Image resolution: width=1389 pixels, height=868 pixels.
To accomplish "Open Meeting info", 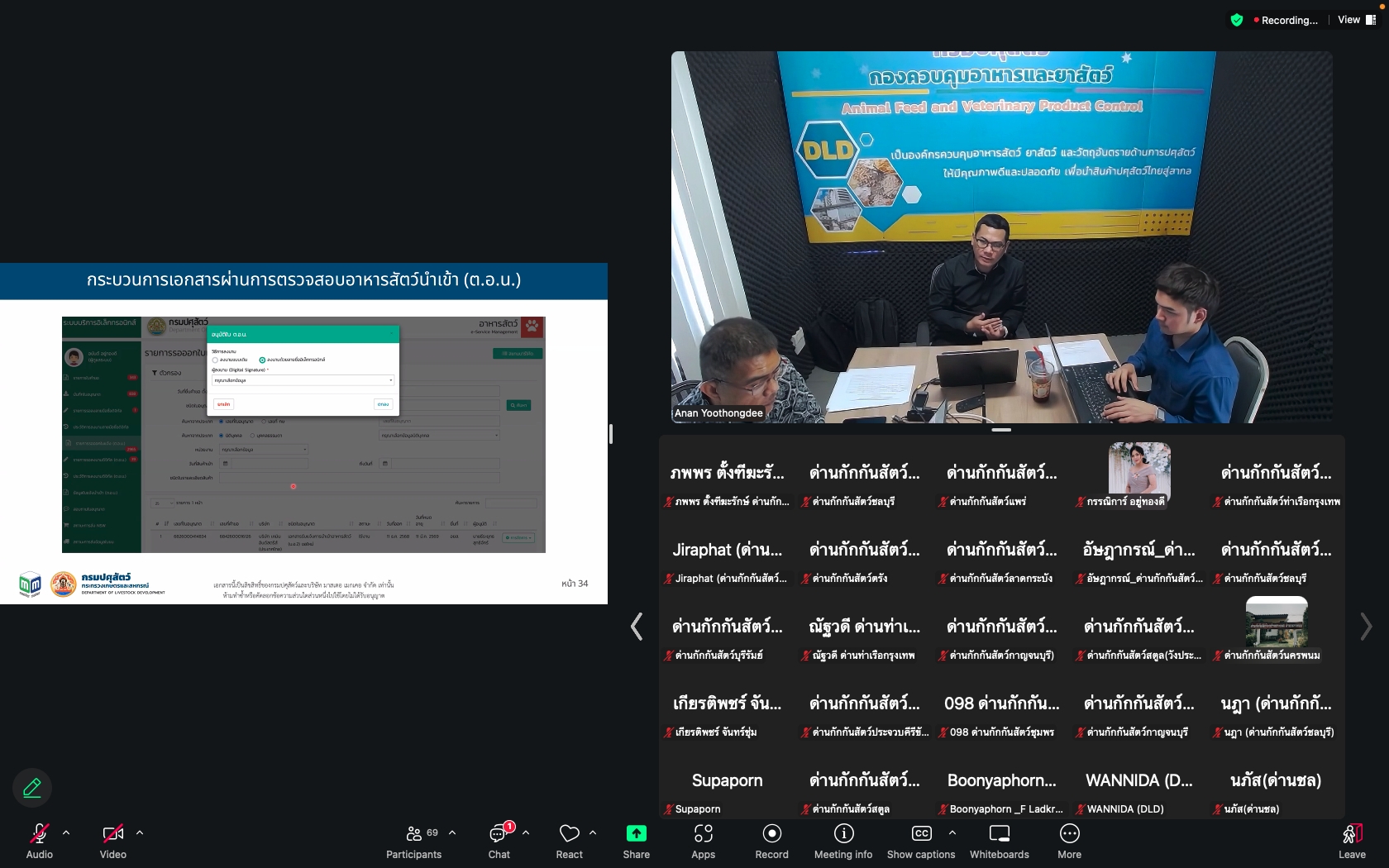I will tap(842, 841).
